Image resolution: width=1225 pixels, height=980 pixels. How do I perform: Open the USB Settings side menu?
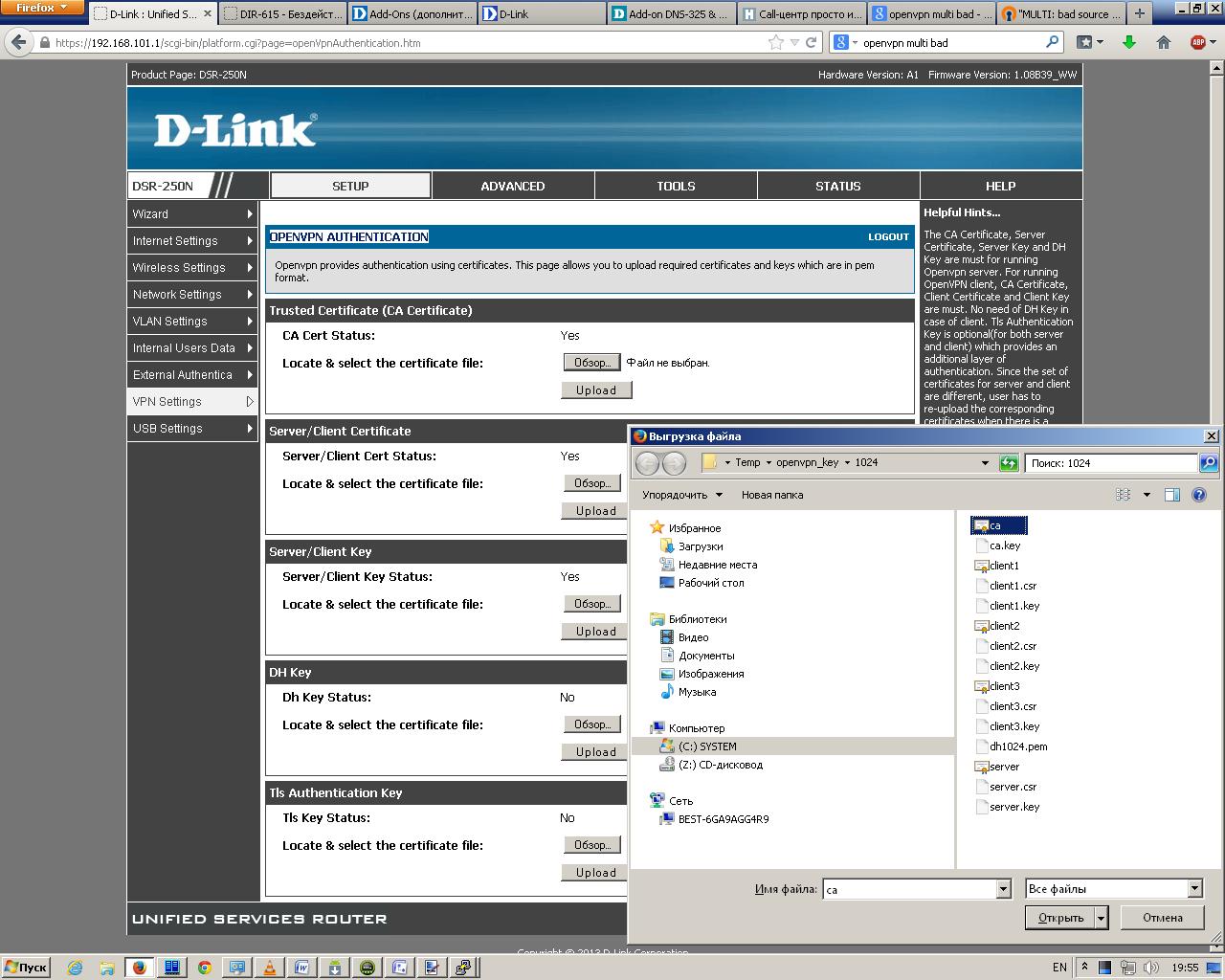coord(192,429)
